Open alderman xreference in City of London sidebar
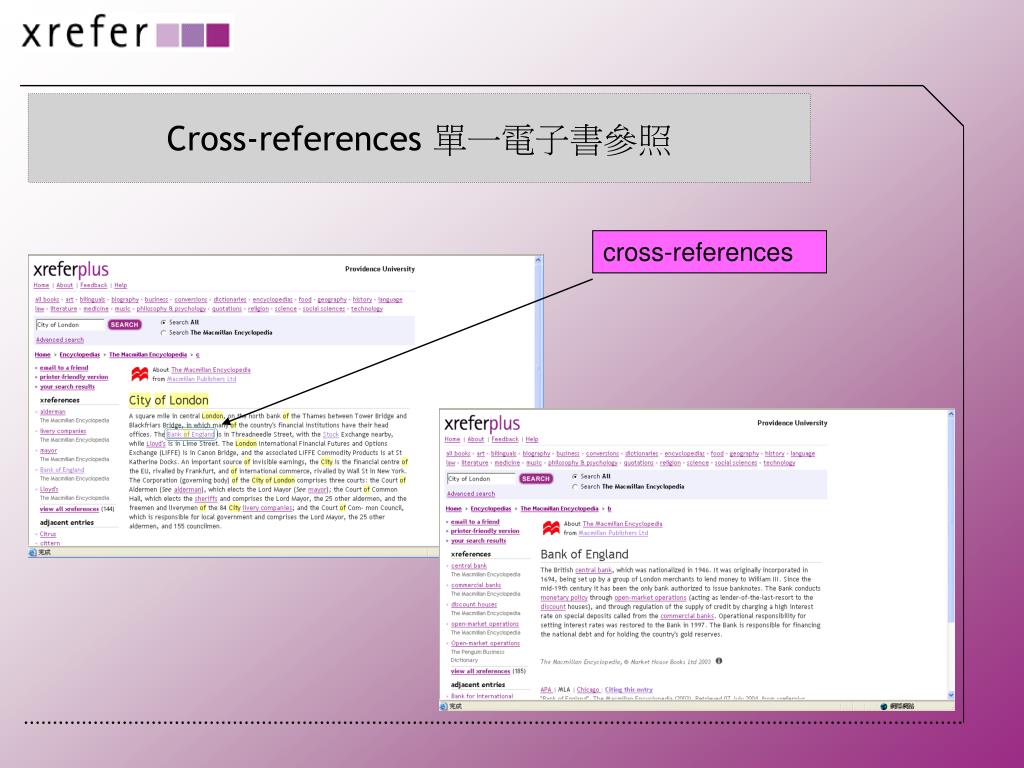1024x768 pixels. point(53,412)
